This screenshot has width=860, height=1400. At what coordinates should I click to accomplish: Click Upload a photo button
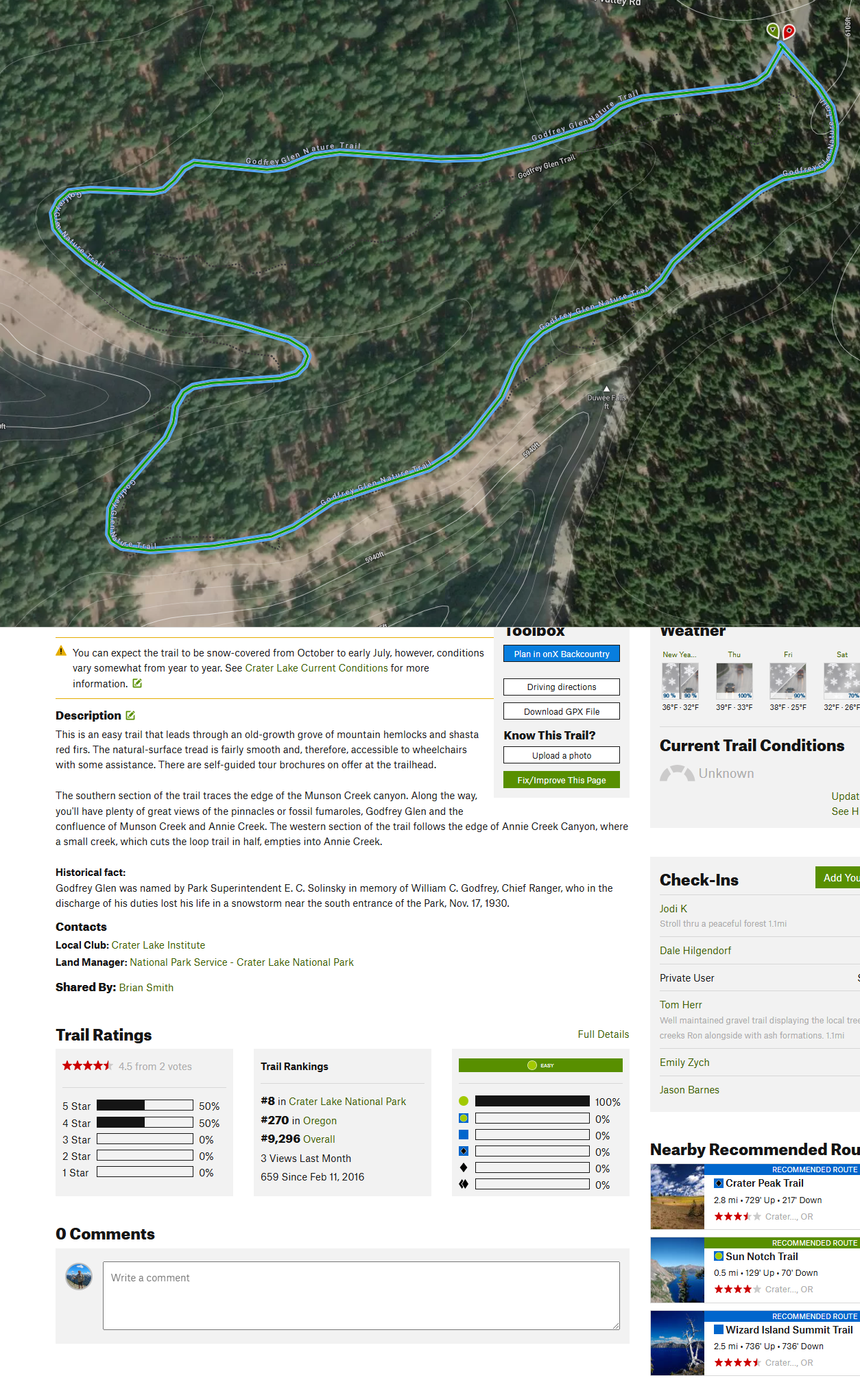pyautogui.click(x=562, y=755)
